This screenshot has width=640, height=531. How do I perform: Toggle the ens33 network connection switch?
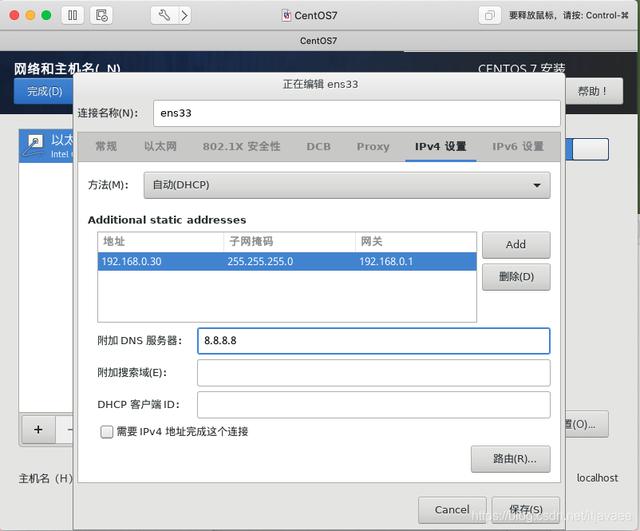587,149
